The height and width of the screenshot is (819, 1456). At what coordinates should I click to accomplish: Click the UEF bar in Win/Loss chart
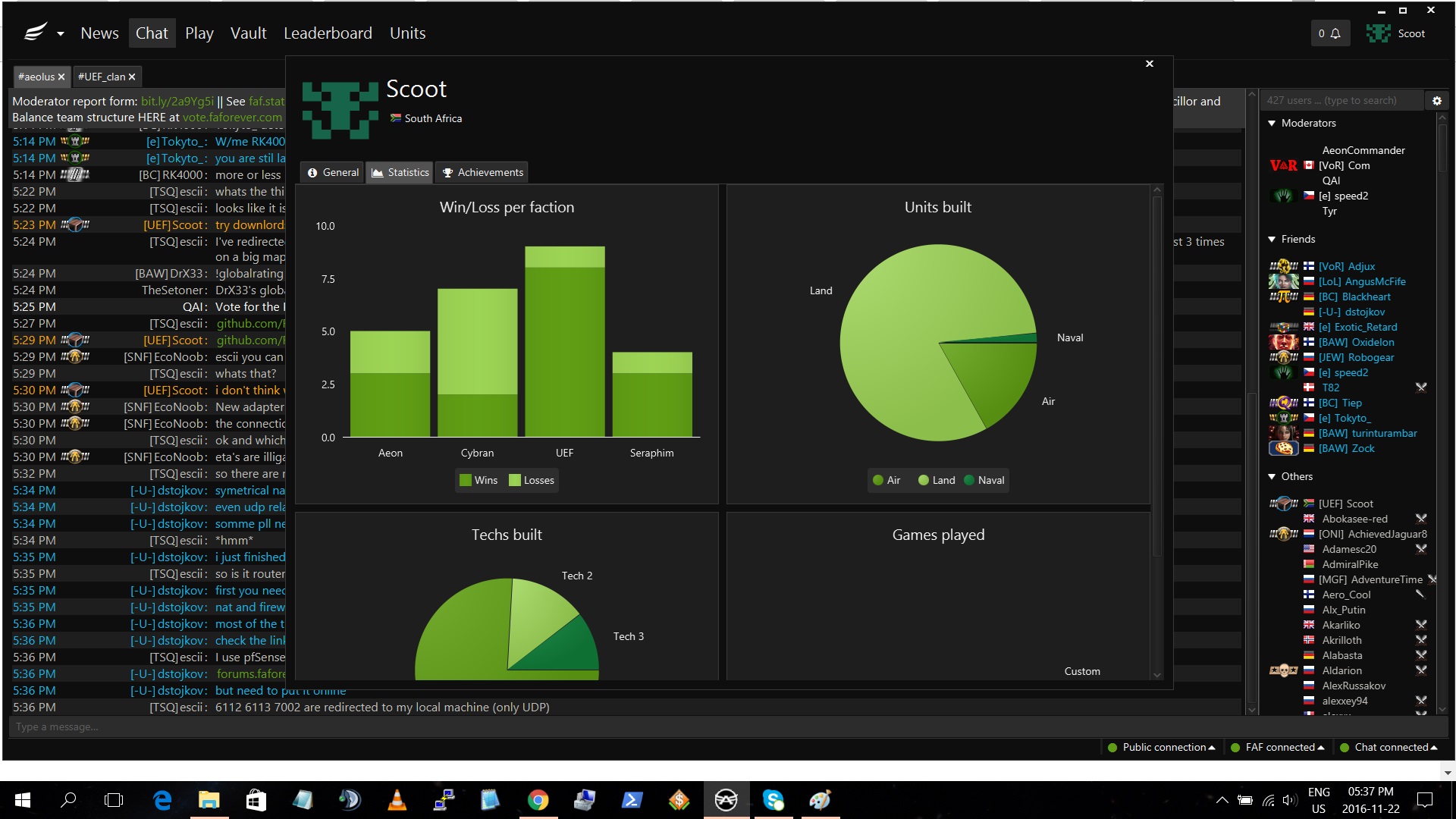(x=565, y=342)
